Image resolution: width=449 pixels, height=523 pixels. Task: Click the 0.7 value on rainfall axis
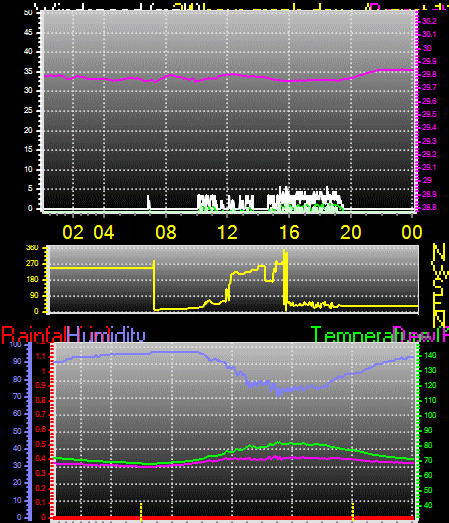pyautogui.click(x=41, y=415)
